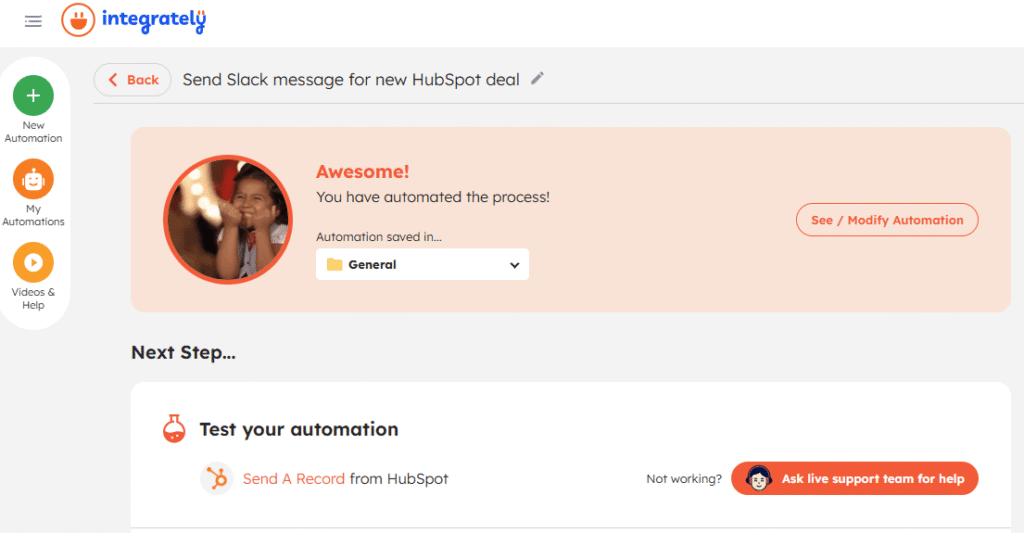Expand the General folder dropdown
Image resolution: width=1024 pixels, height=533 pixels.
422,265
